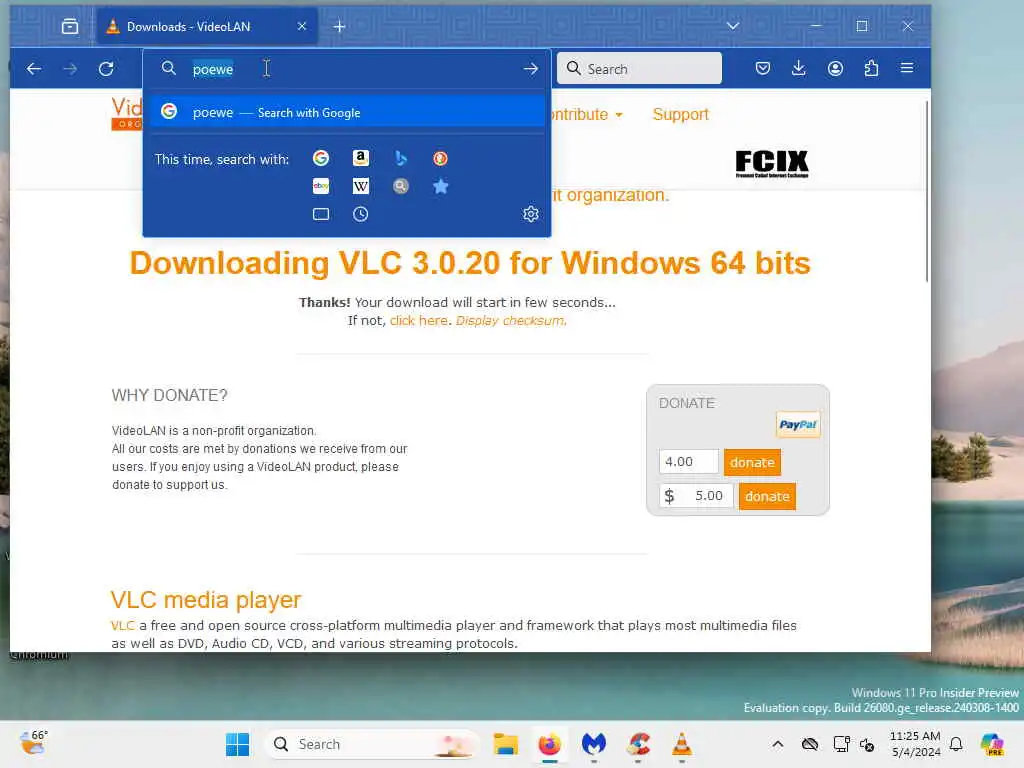Click the 5.00 dollar donation field

point(696,496)
